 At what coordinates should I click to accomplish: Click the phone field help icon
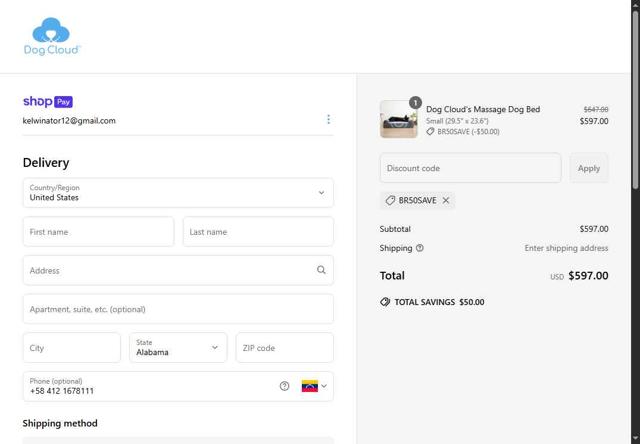(x=284, y=386)
